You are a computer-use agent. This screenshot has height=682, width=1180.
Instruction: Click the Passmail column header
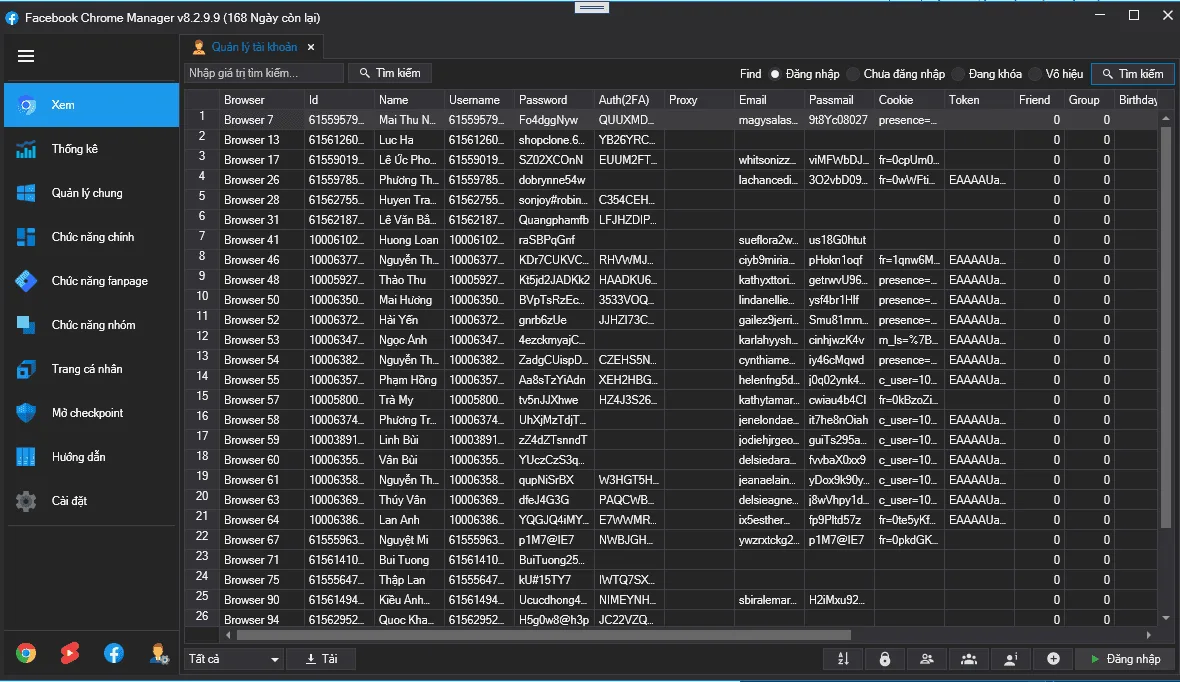[839, 99]
